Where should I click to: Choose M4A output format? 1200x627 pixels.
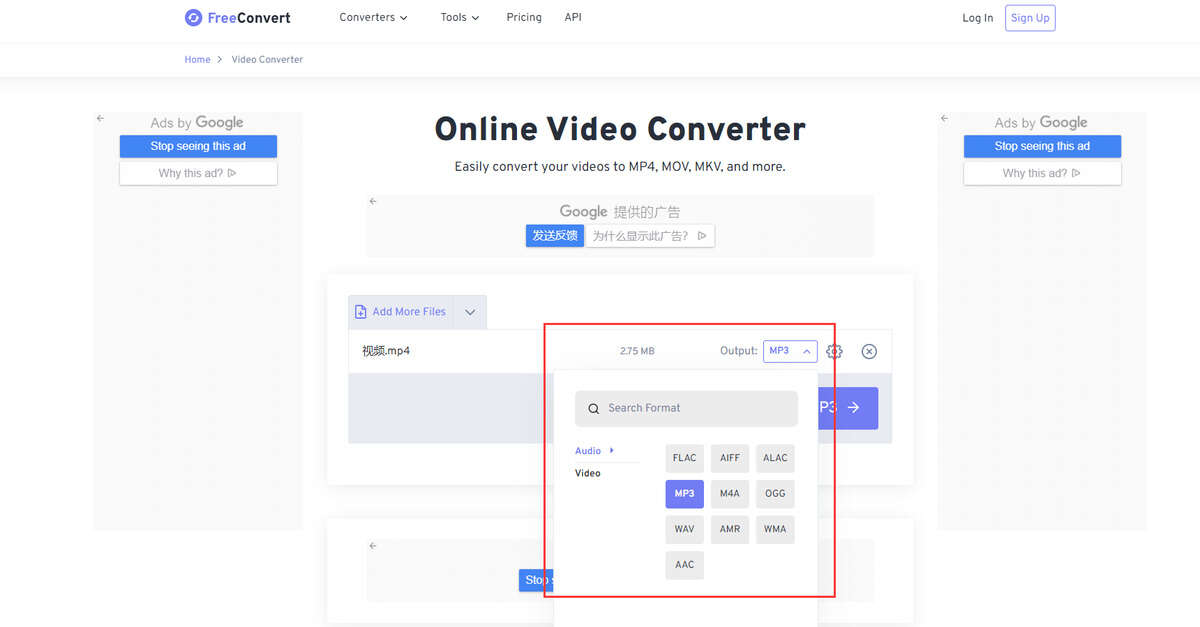tap(730, 494)
